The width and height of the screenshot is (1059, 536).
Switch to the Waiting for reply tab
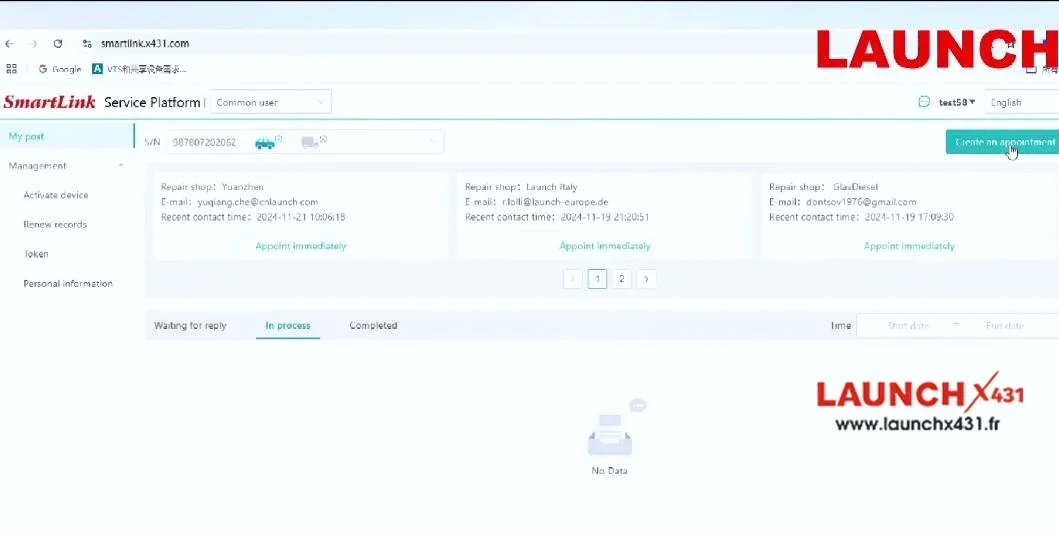[190, 325]
